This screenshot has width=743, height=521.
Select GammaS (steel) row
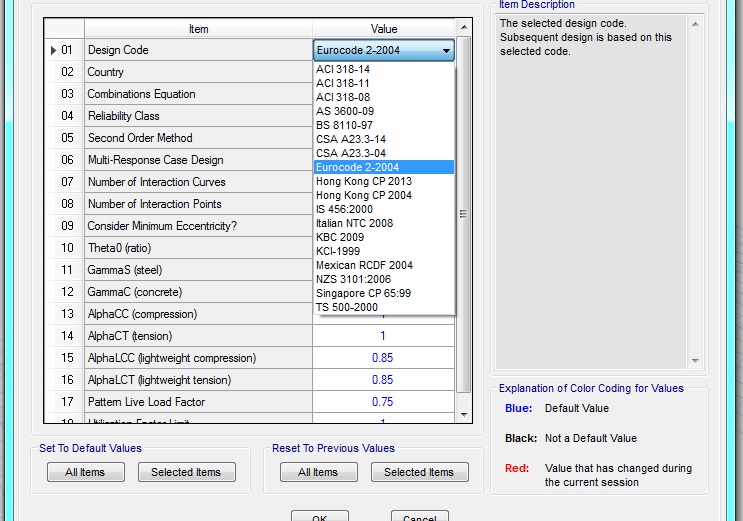(199, 270)
